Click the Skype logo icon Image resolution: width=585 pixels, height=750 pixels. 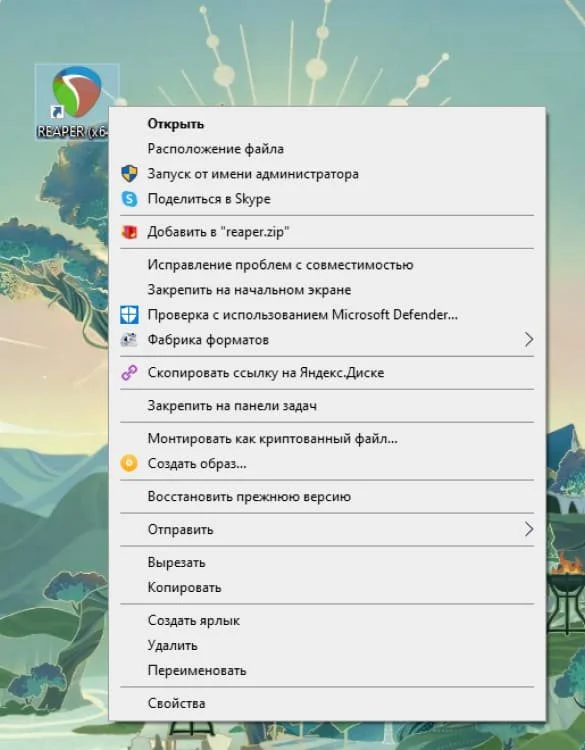(129, 199)
